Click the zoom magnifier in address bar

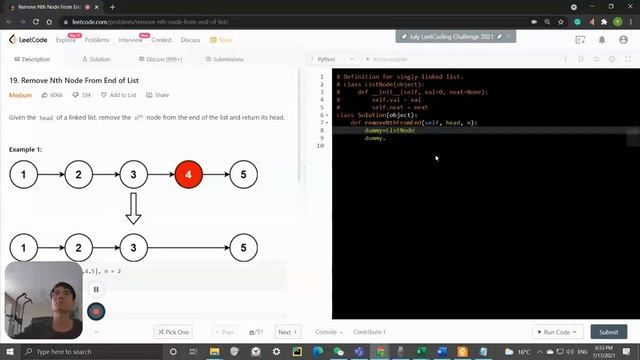(547, 22)
